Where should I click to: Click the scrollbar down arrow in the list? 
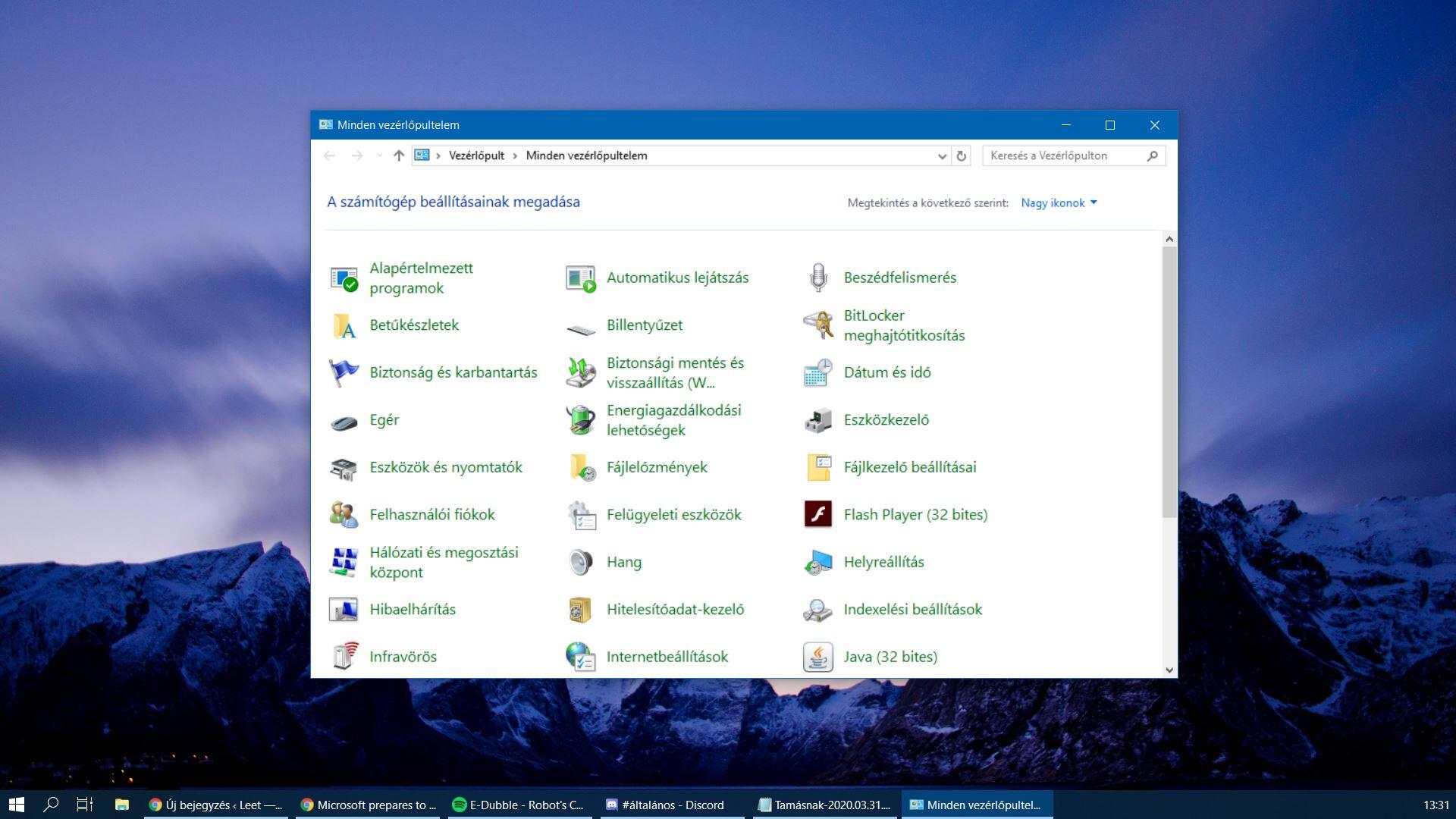(1169, 670)
